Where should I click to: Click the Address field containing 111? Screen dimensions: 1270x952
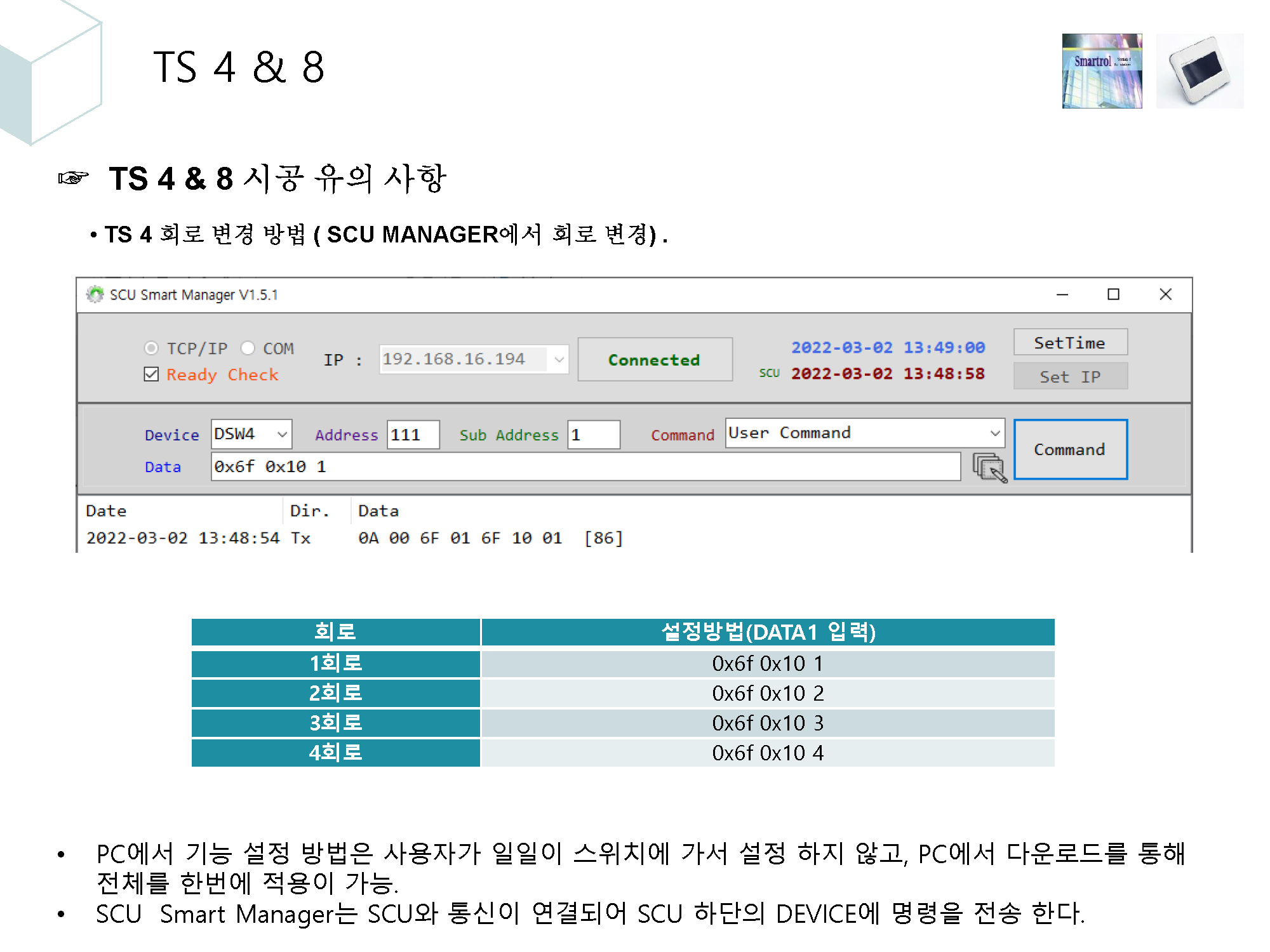pyautogui.click(x=413, y=434)
